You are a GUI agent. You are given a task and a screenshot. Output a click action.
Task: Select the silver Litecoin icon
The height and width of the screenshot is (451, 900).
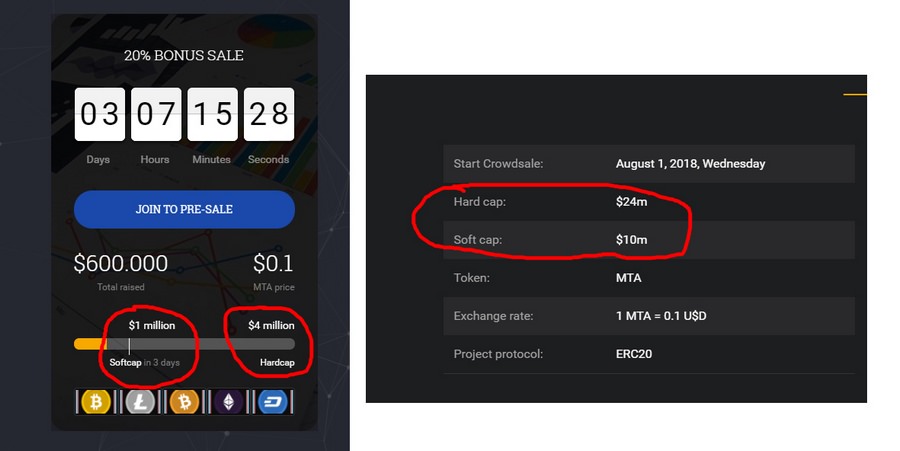[x=140, y=402]
